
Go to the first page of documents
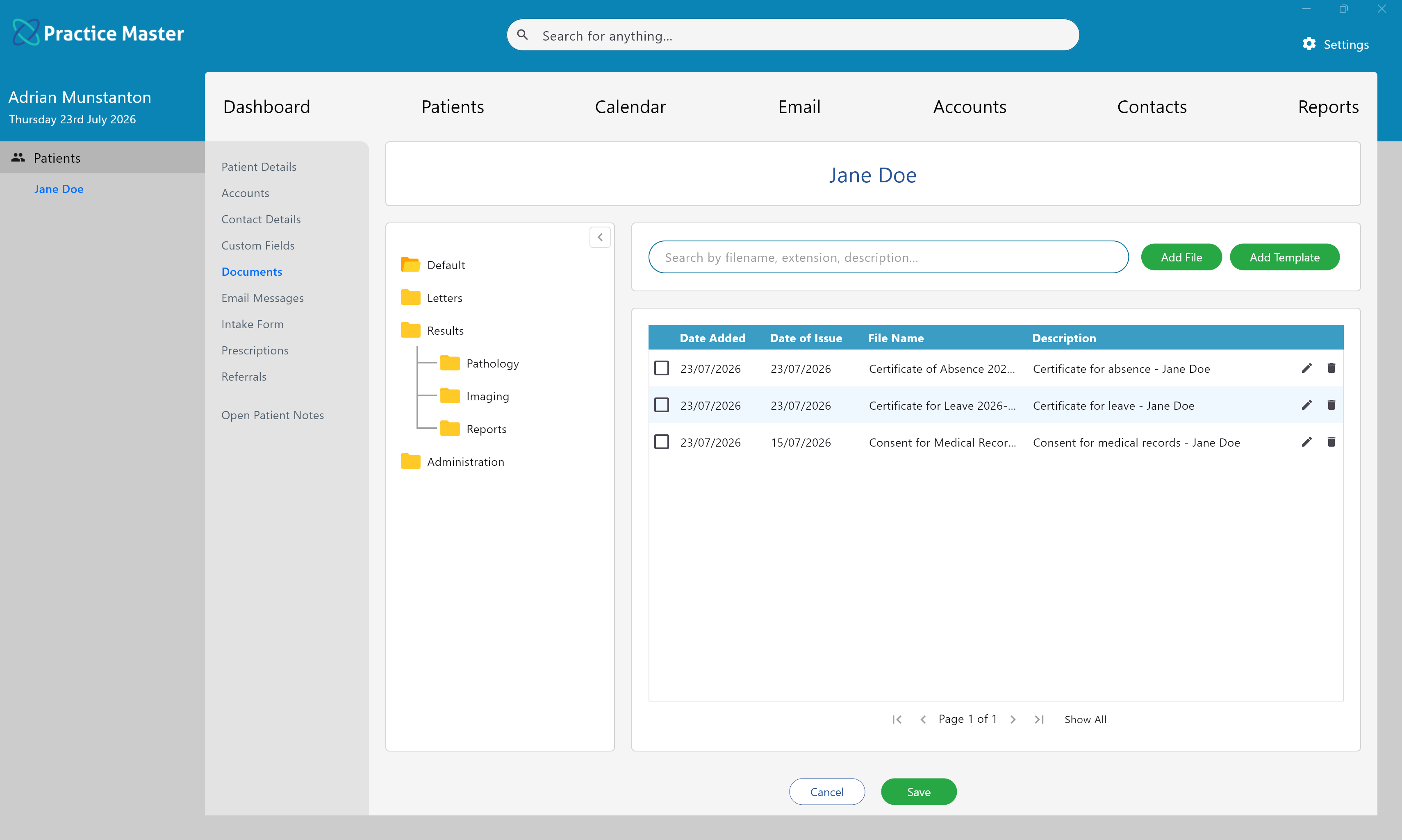(x=897, y=720)
